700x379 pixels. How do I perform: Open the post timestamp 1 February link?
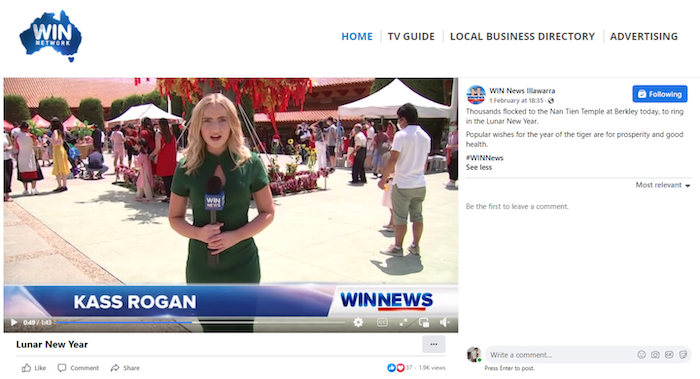coord(517,100)
